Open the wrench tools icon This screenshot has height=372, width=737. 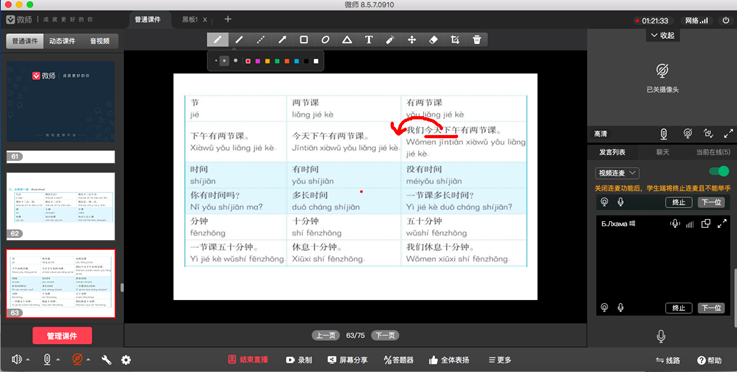(x=106, y=360)
